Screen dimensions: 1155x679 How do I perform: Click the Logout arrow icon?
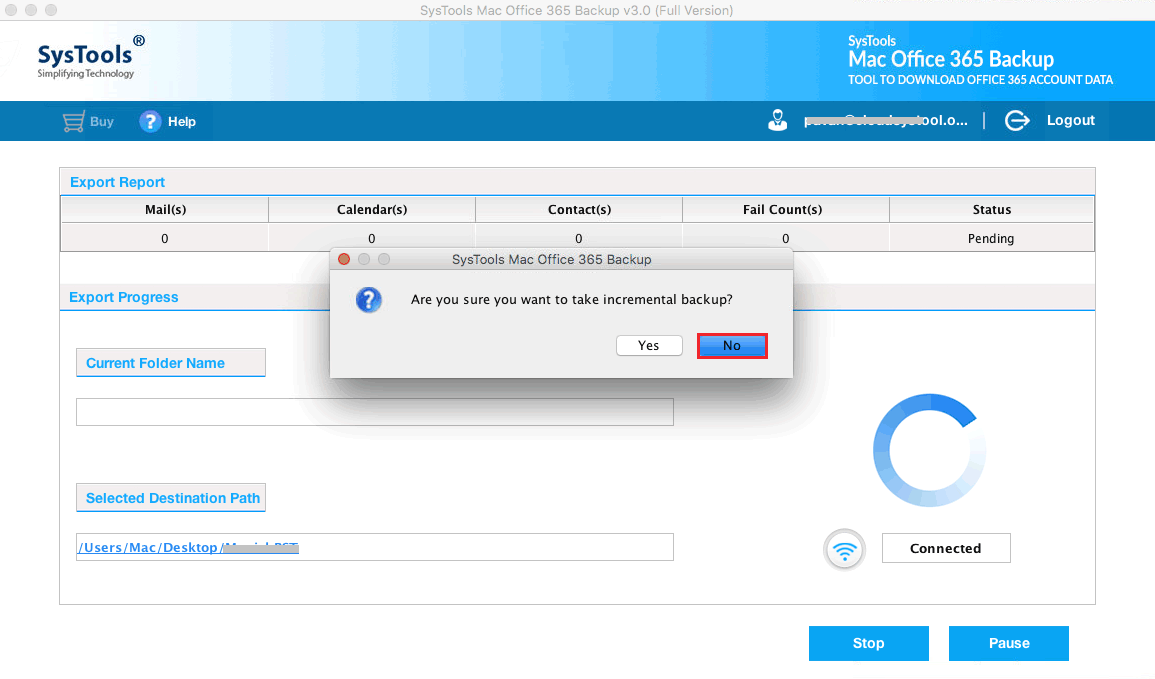pos(1017,120)
